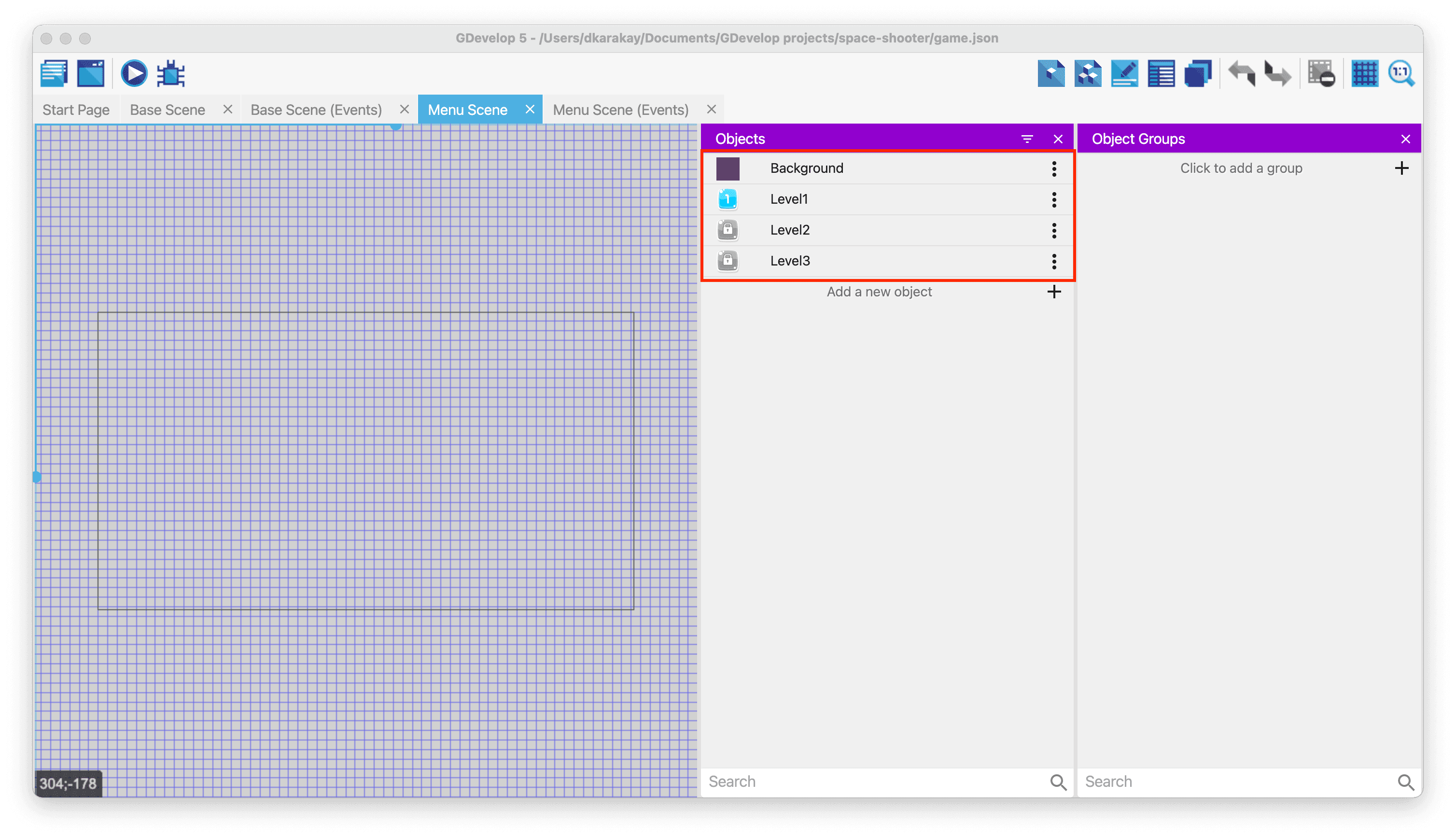Open the filter menu in Objects panel header

tap(1027, 139)
